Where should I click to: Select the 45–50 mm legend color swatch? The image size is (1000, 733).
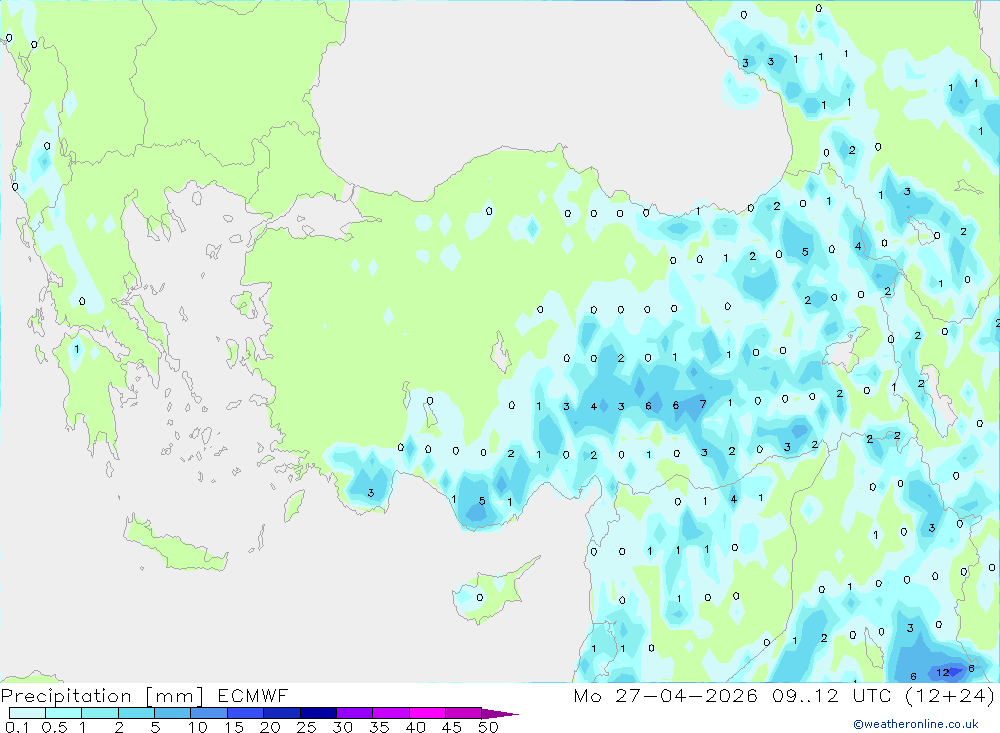pyautogui.click(x=464, y=713)
